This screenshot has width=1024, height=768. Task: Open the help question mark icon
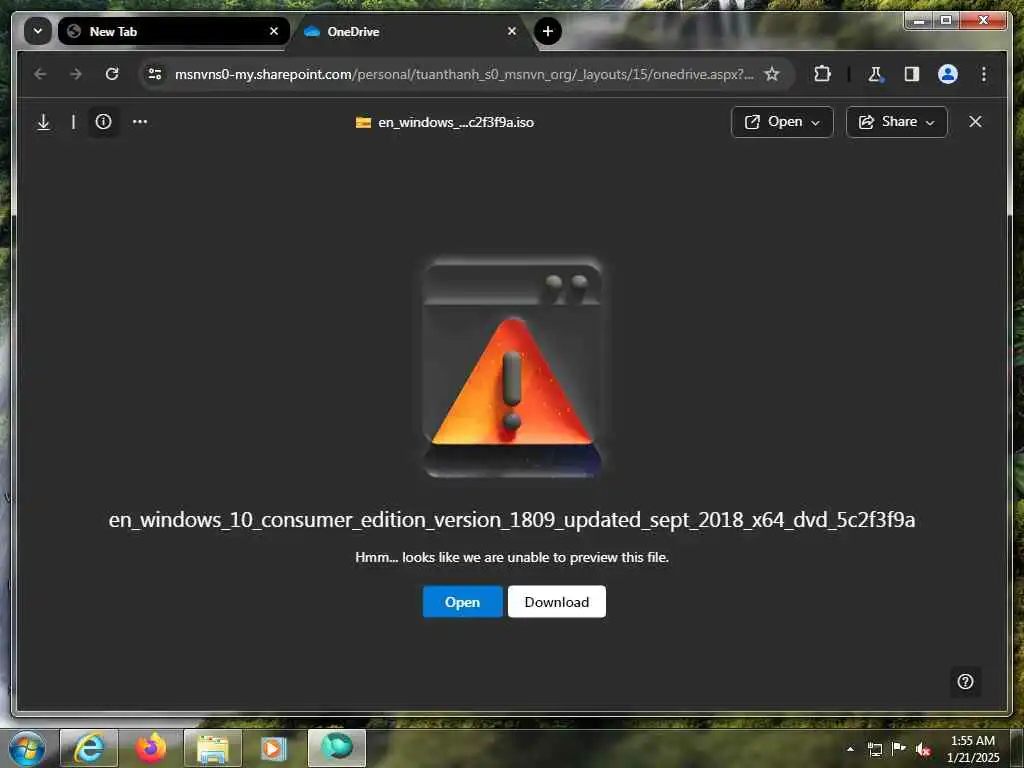[x=965, y=682]
